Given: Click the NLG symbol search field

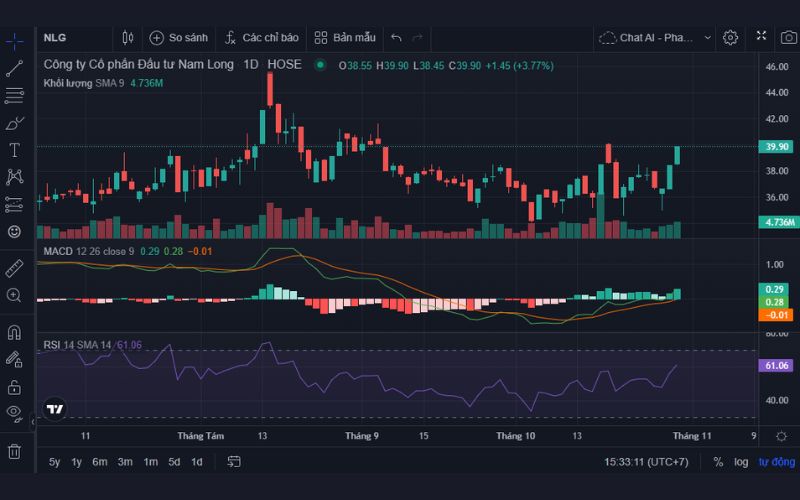Looking at the screenshot, I should tap(72, 37).
